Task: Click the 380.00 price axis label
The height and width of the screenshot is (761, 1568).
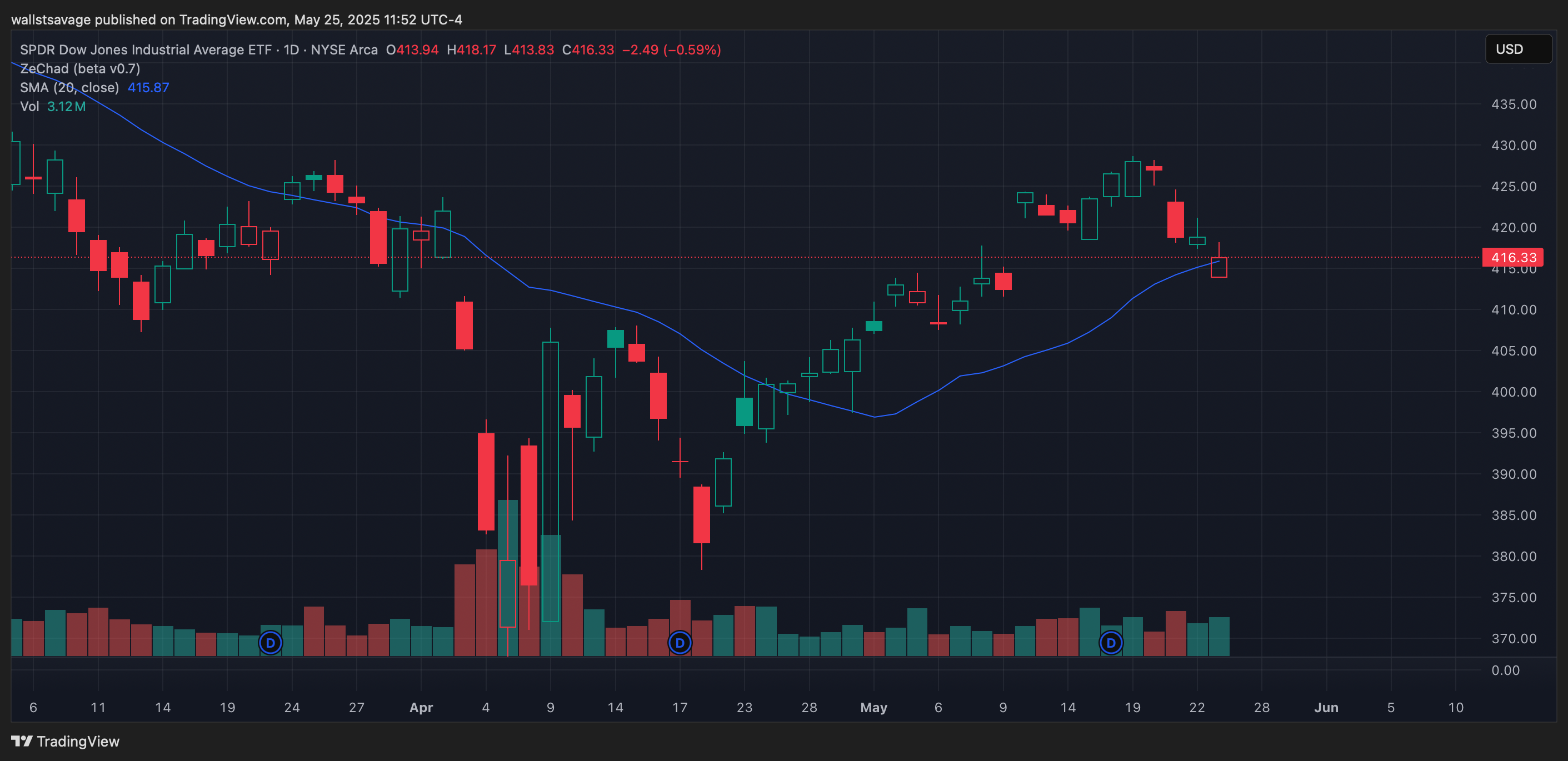Action: coord(1514,556)
